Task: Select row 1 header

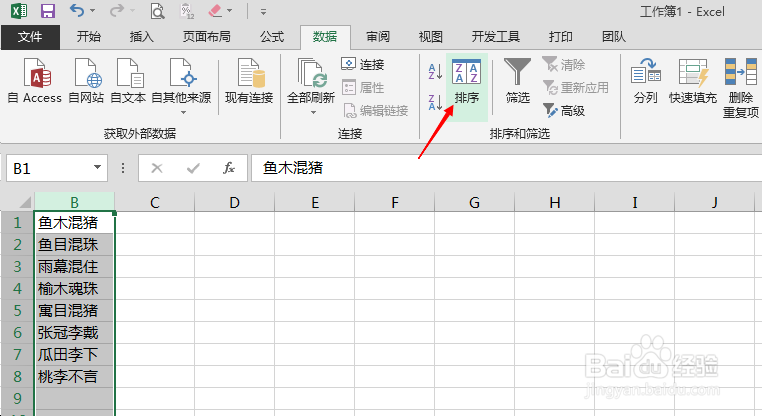Action: (17, 223)
